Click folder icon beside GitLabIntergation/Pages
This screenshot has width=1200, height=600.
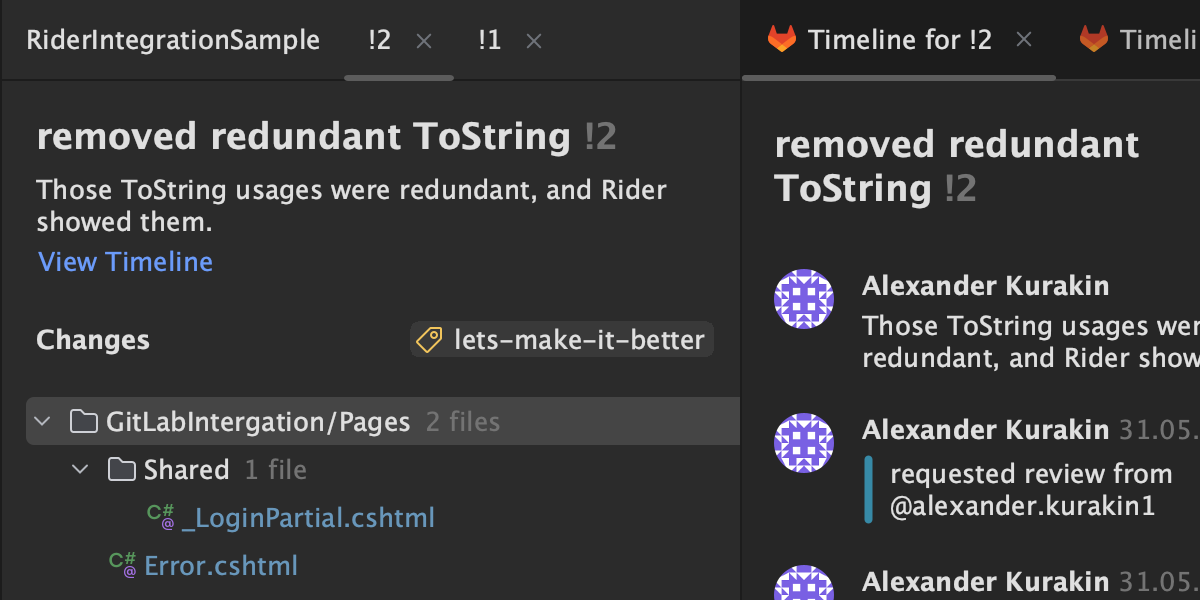pyautogui.click(x=84, y=422)
